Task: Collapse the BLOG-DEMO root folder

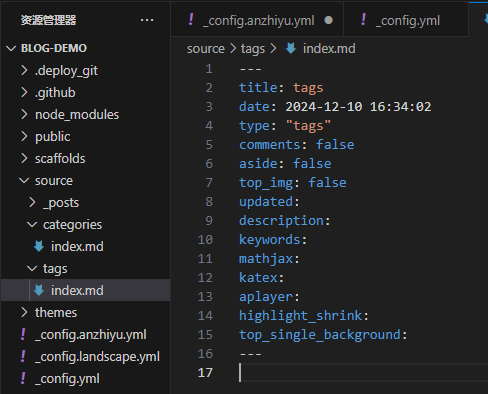Action: (x=11, y=48)
